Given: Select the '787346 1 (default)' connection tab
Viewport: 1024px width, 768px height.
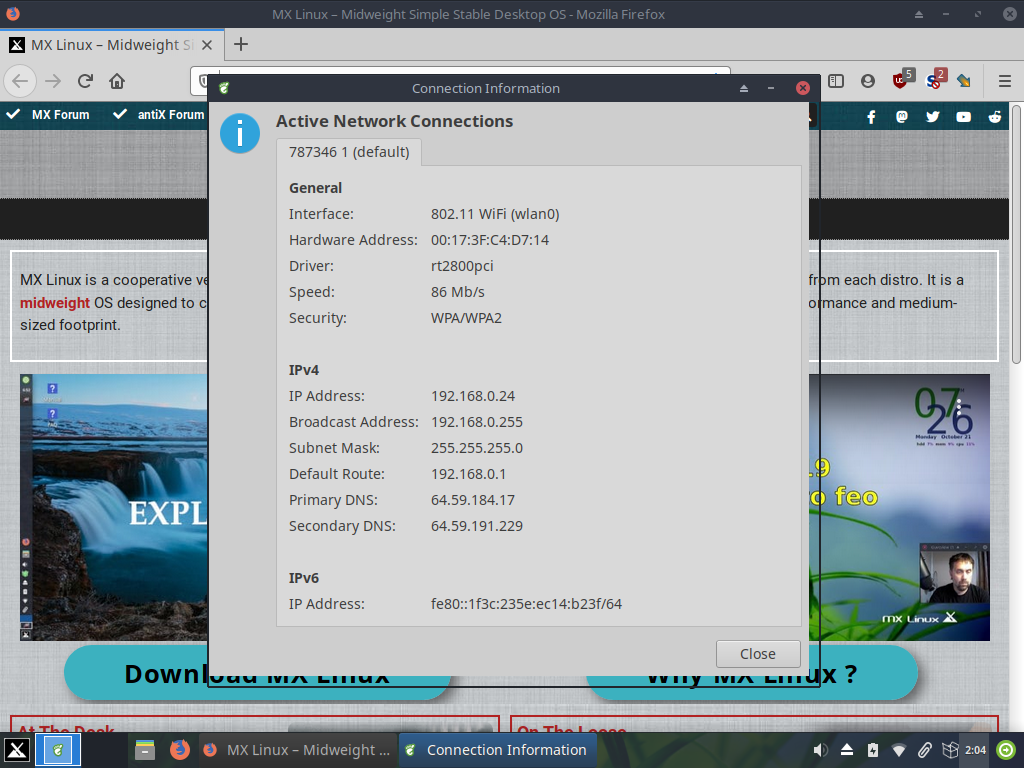Looking at the screenshot, I should coord(349,152).
